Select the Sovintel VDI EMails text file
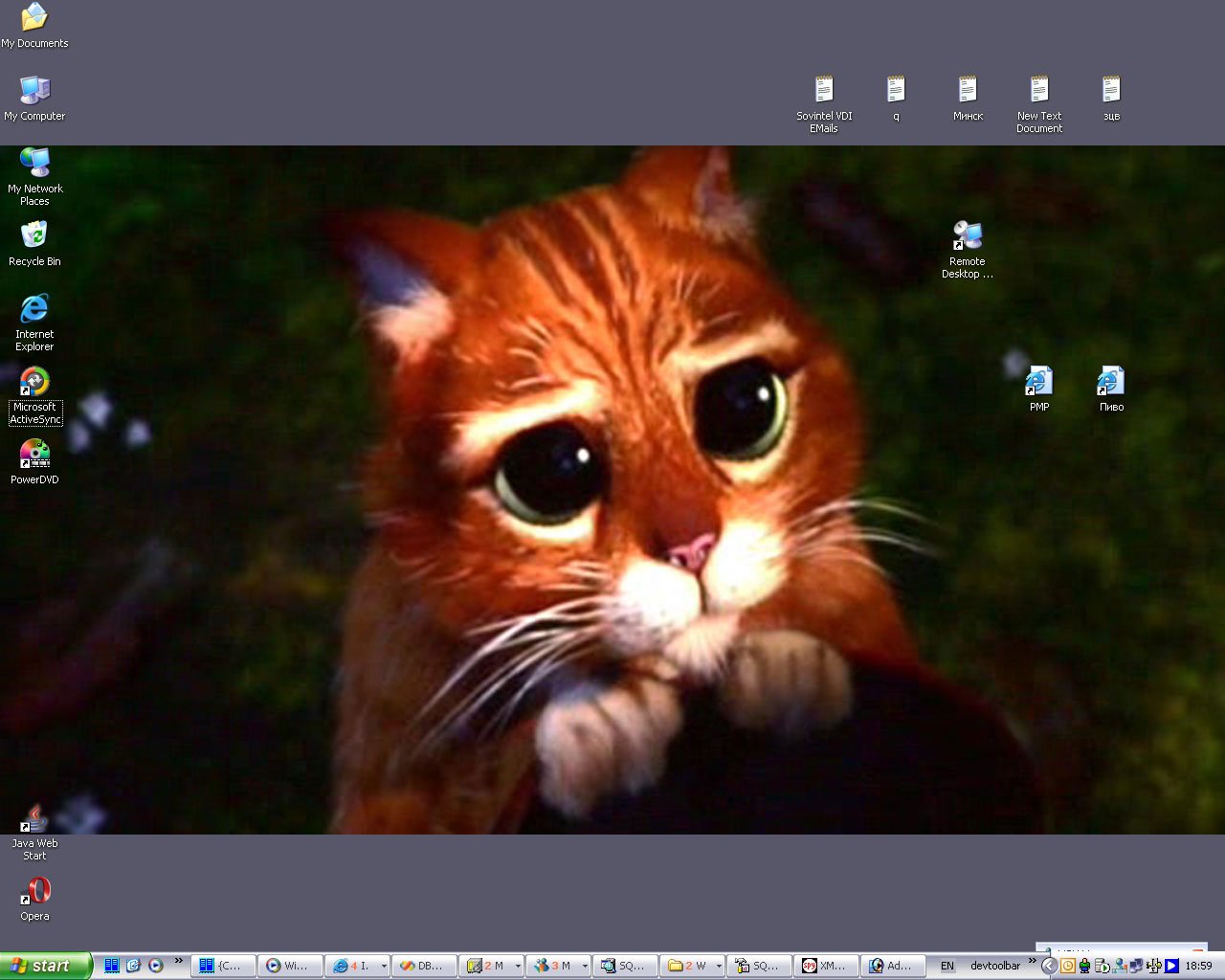Image resolution: width=1225 pixels, height=980 pixels. (x=824, y=104)
